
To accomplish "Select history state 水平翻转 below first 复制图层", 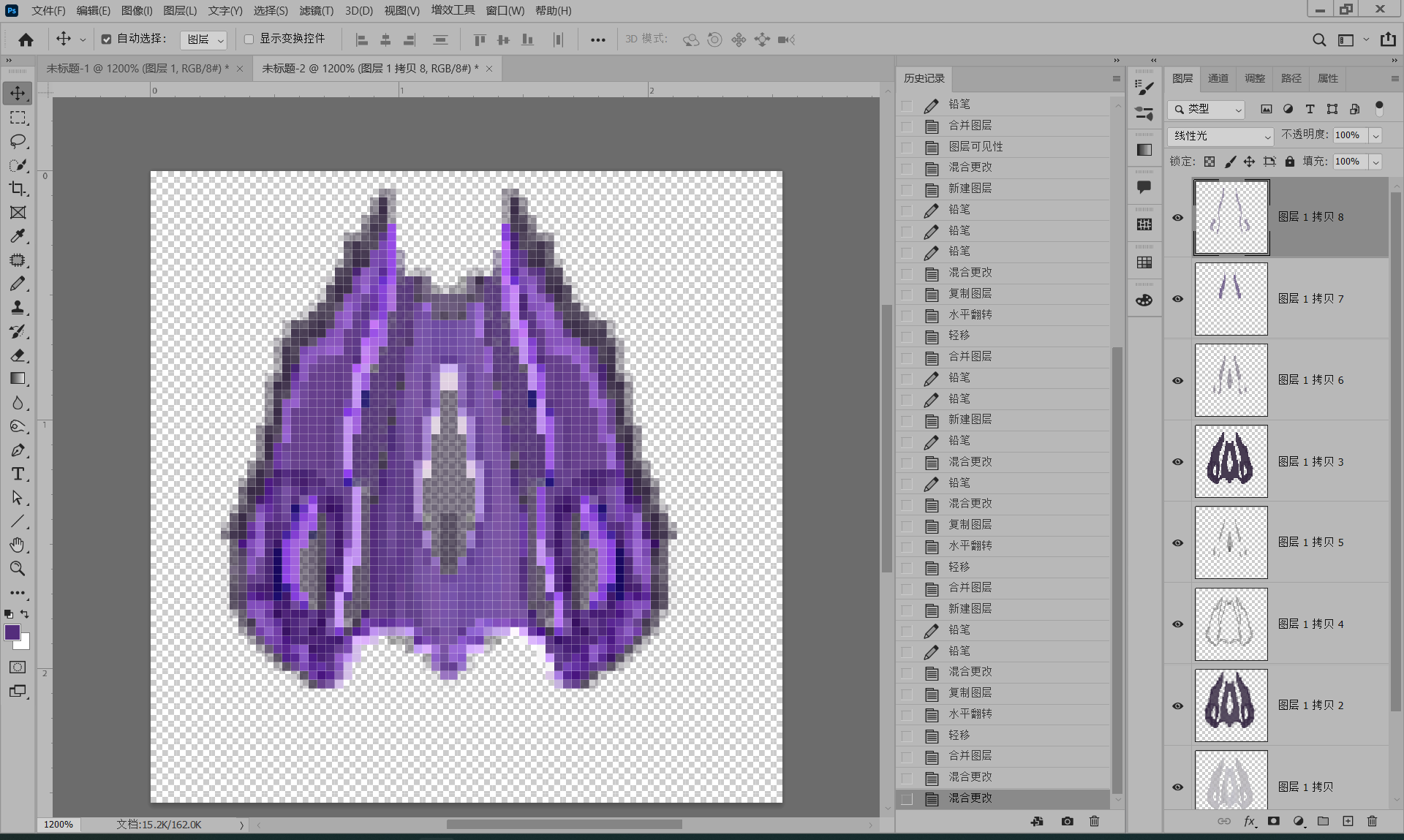I will 1003,315.
